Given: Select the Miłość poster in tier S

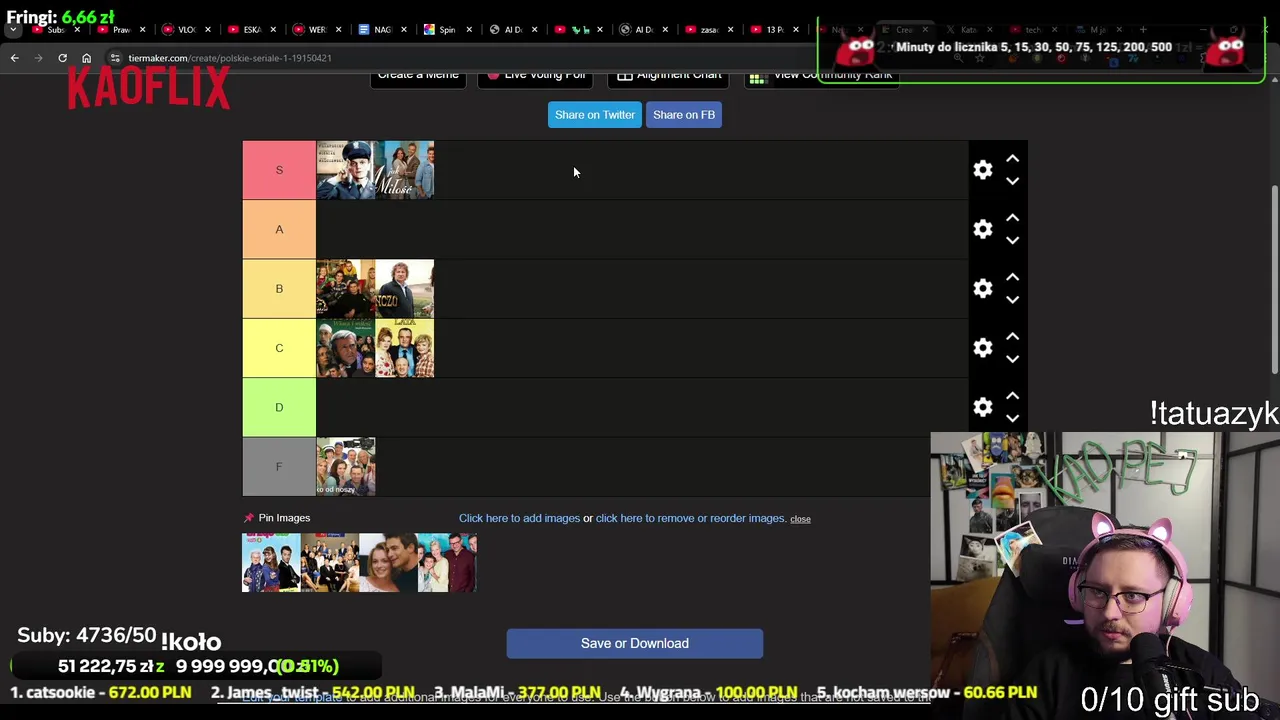Looking at the screenshot, I should (405, 170).
